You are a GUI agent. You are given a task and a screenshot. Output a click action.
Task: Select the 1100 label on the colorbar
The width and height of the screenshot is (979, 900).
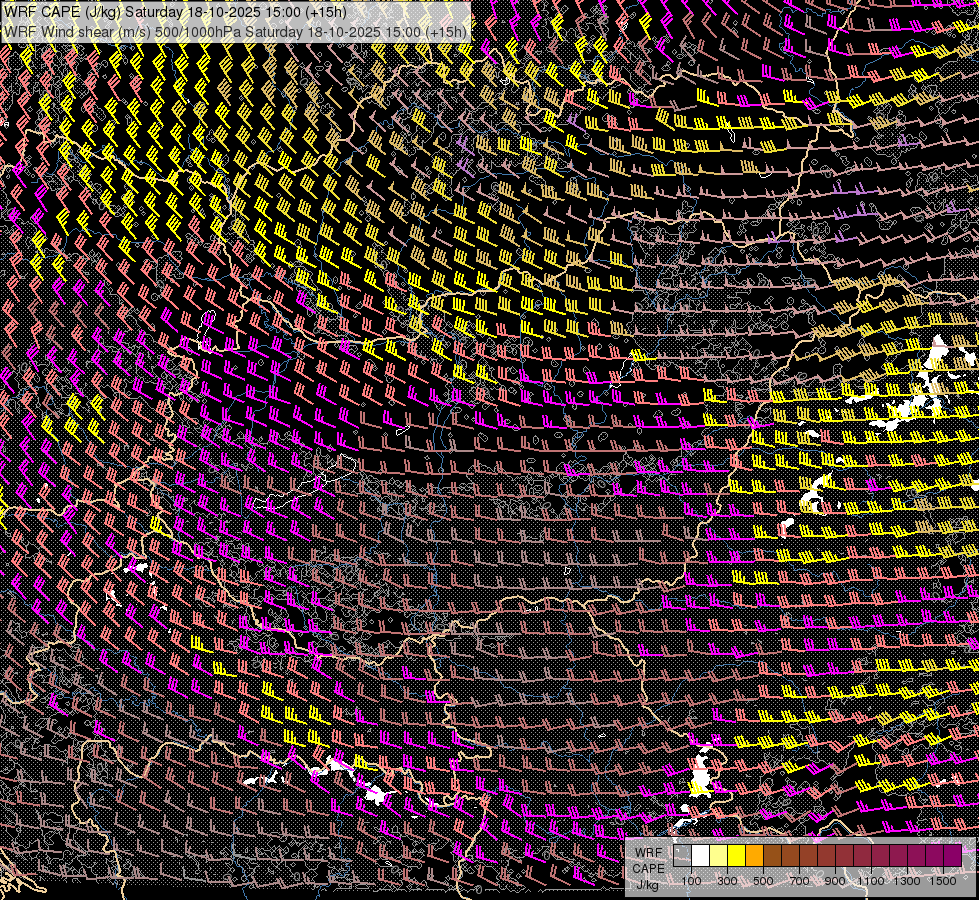871,881
